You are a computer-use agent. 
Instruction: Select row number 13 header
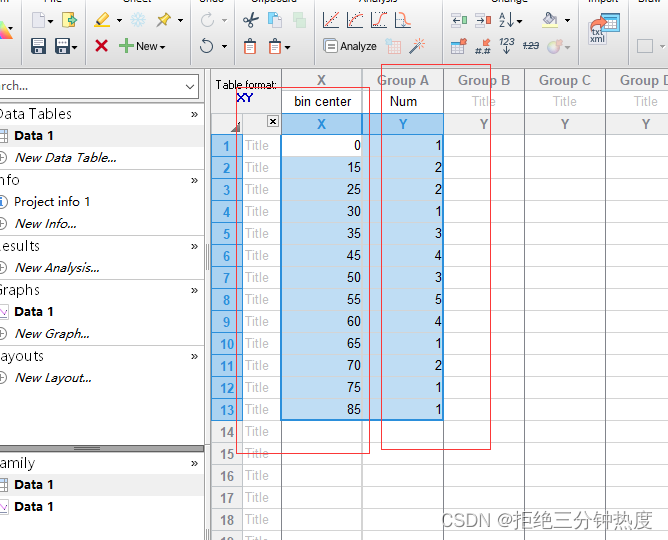227,410
